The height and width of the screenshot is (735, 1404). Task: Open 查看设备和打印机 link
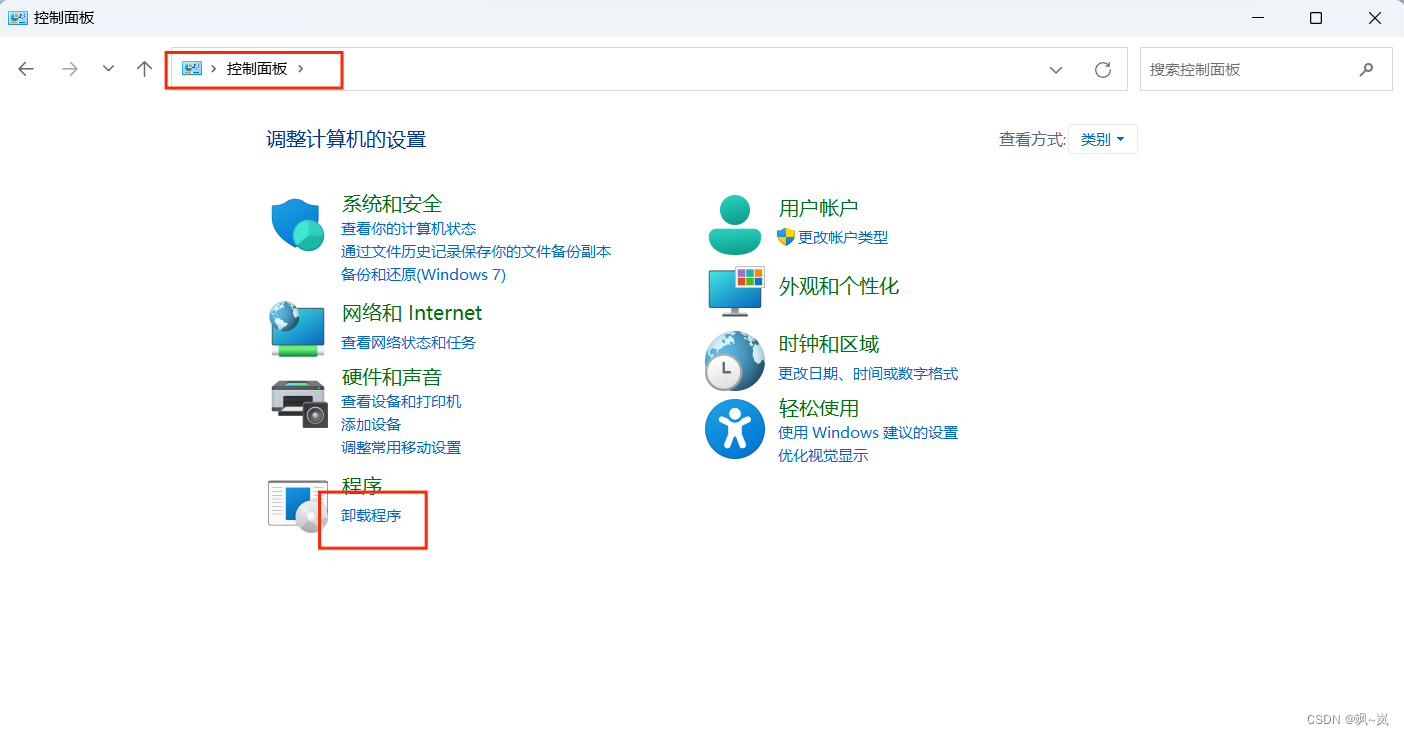(401, 401)
